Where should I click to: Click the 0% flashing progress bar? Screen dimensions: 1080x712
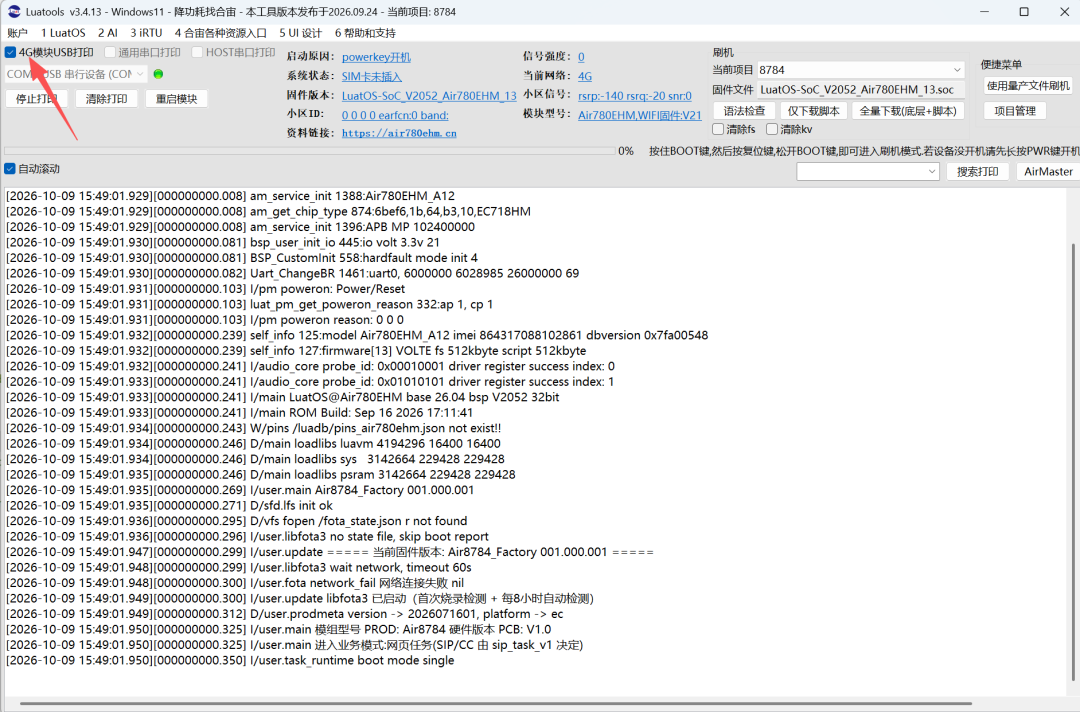pos(309,151)
